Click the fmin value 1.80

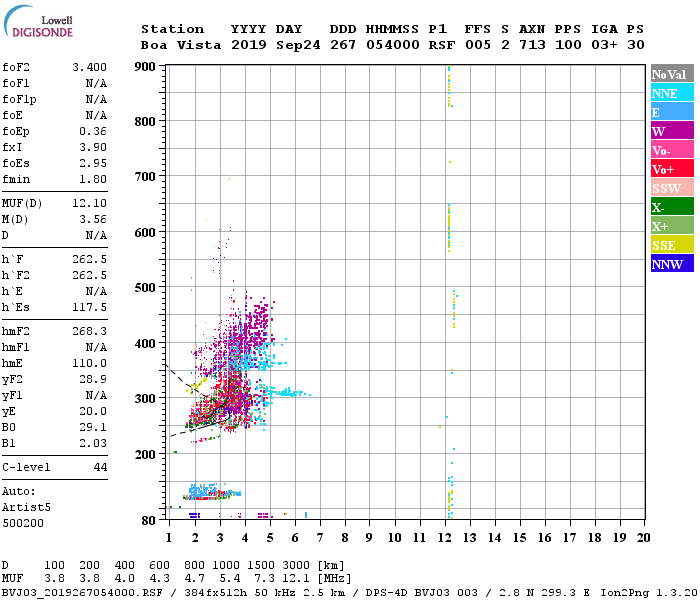93,179
